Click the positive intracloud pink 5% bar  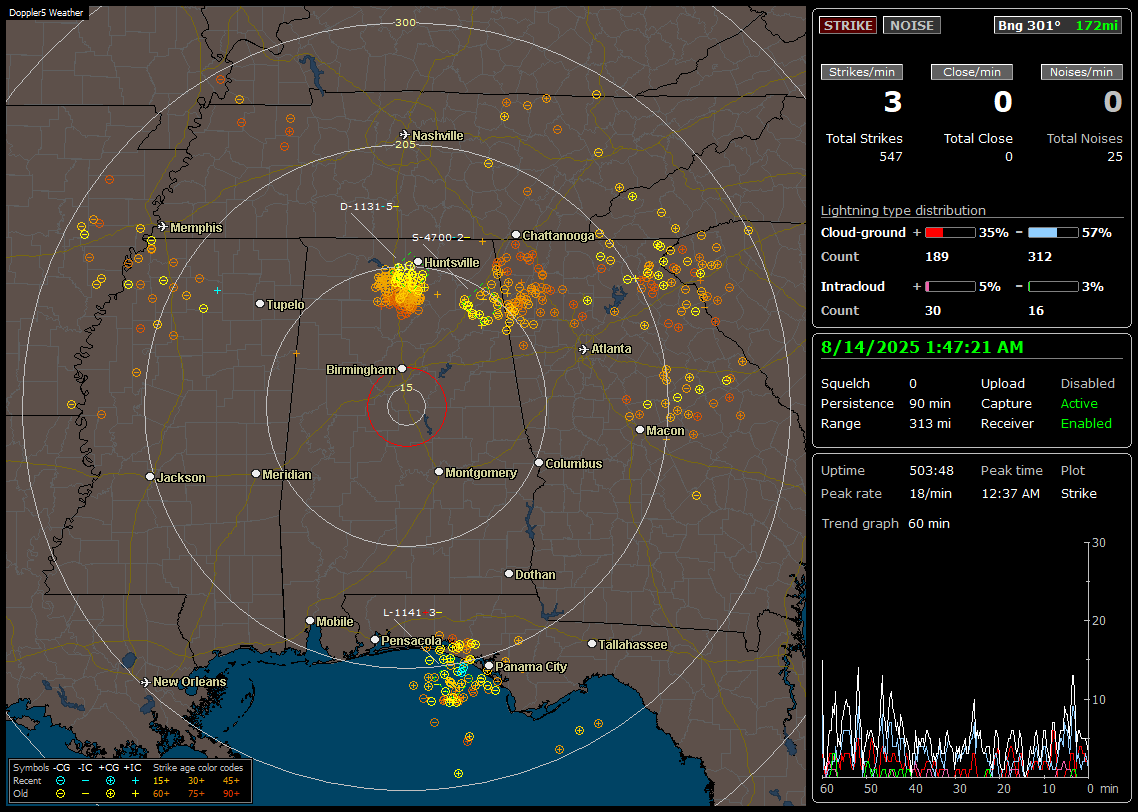tap(950, 287)
